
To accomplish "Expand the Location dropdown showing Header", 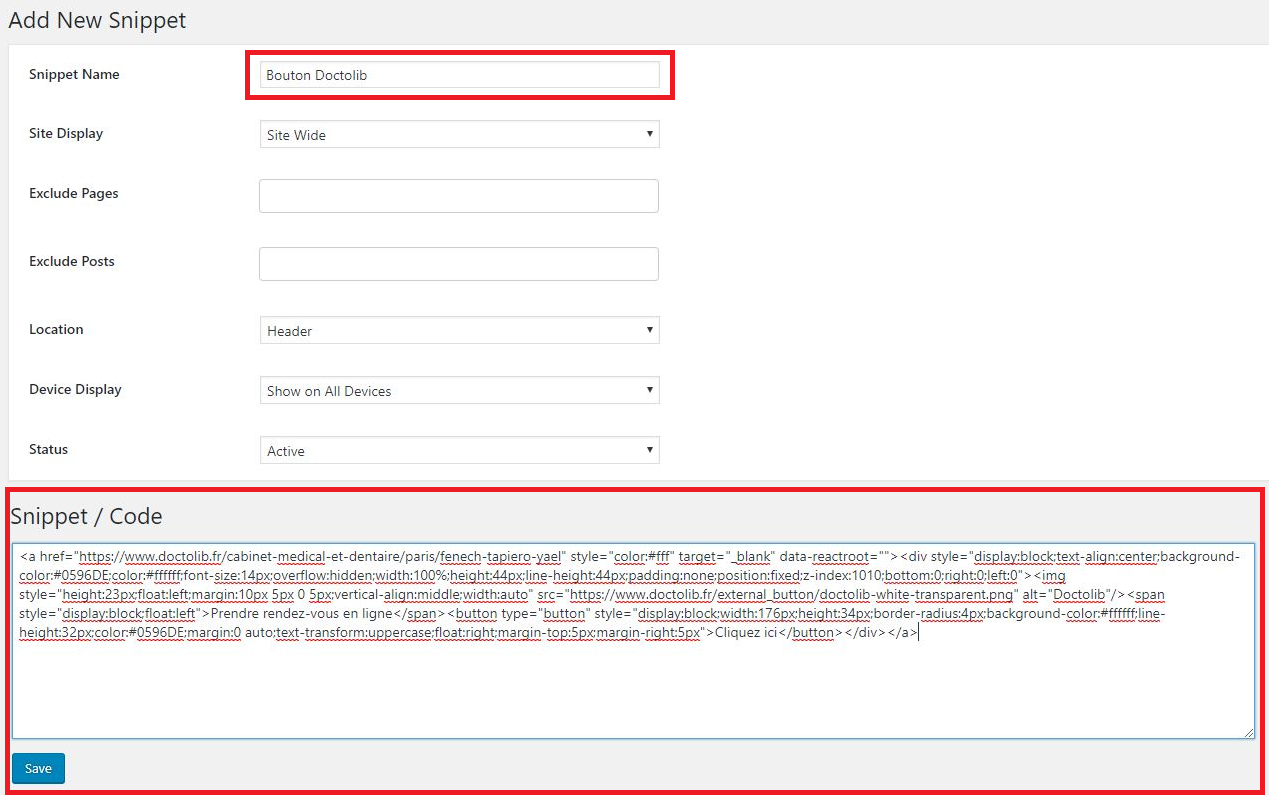I will pyautogui.click(x=459, y=331).
